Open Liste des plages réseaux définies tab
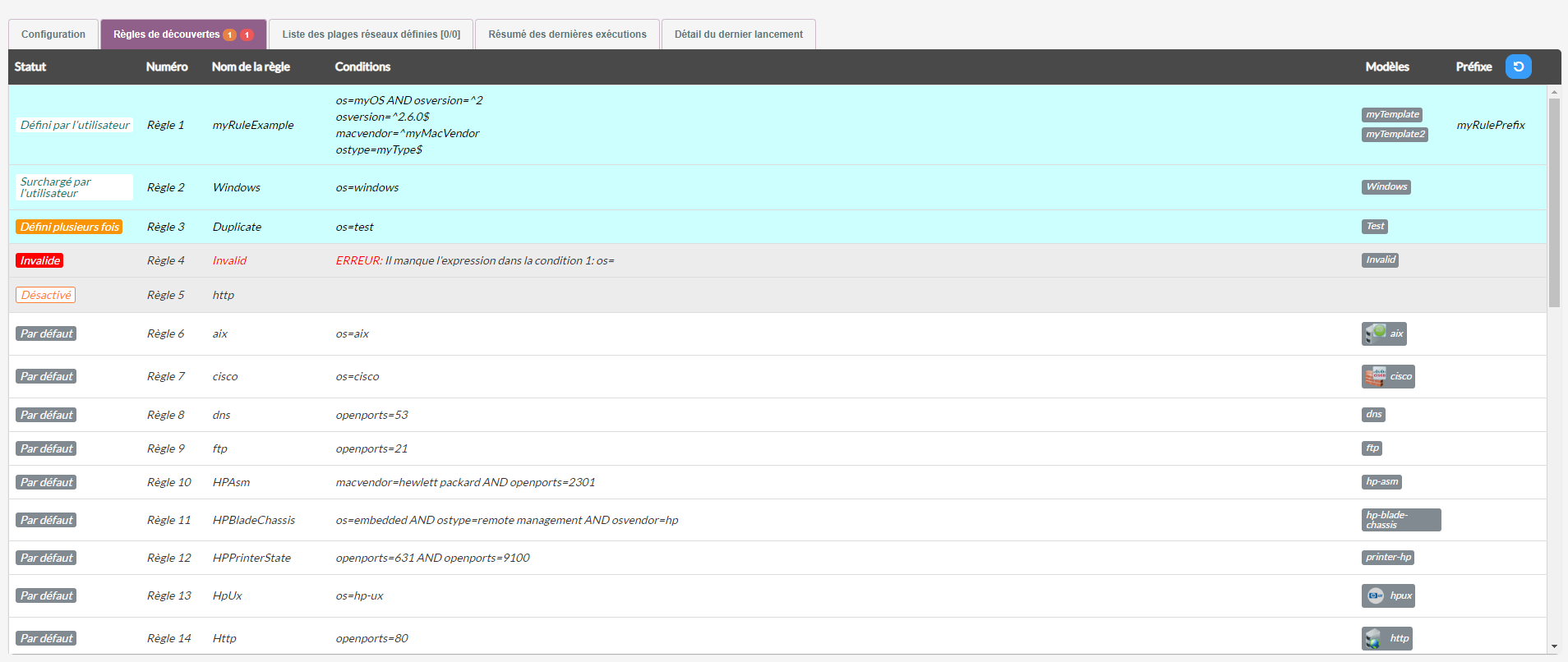 [x=371, y=34]
